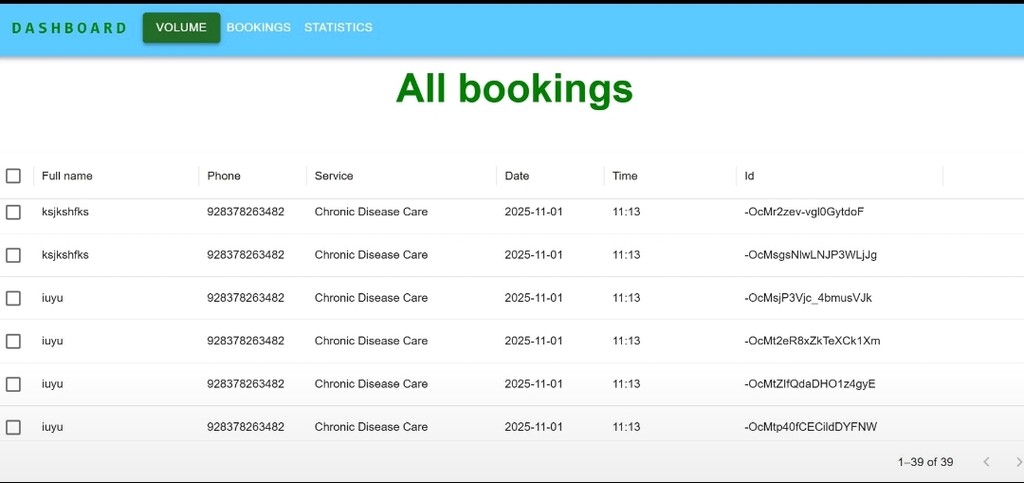
Task: Click the Id cell -OcMr2zev-vgl0GytdoF
Action: pyautogui.click(x=804, y=212)
